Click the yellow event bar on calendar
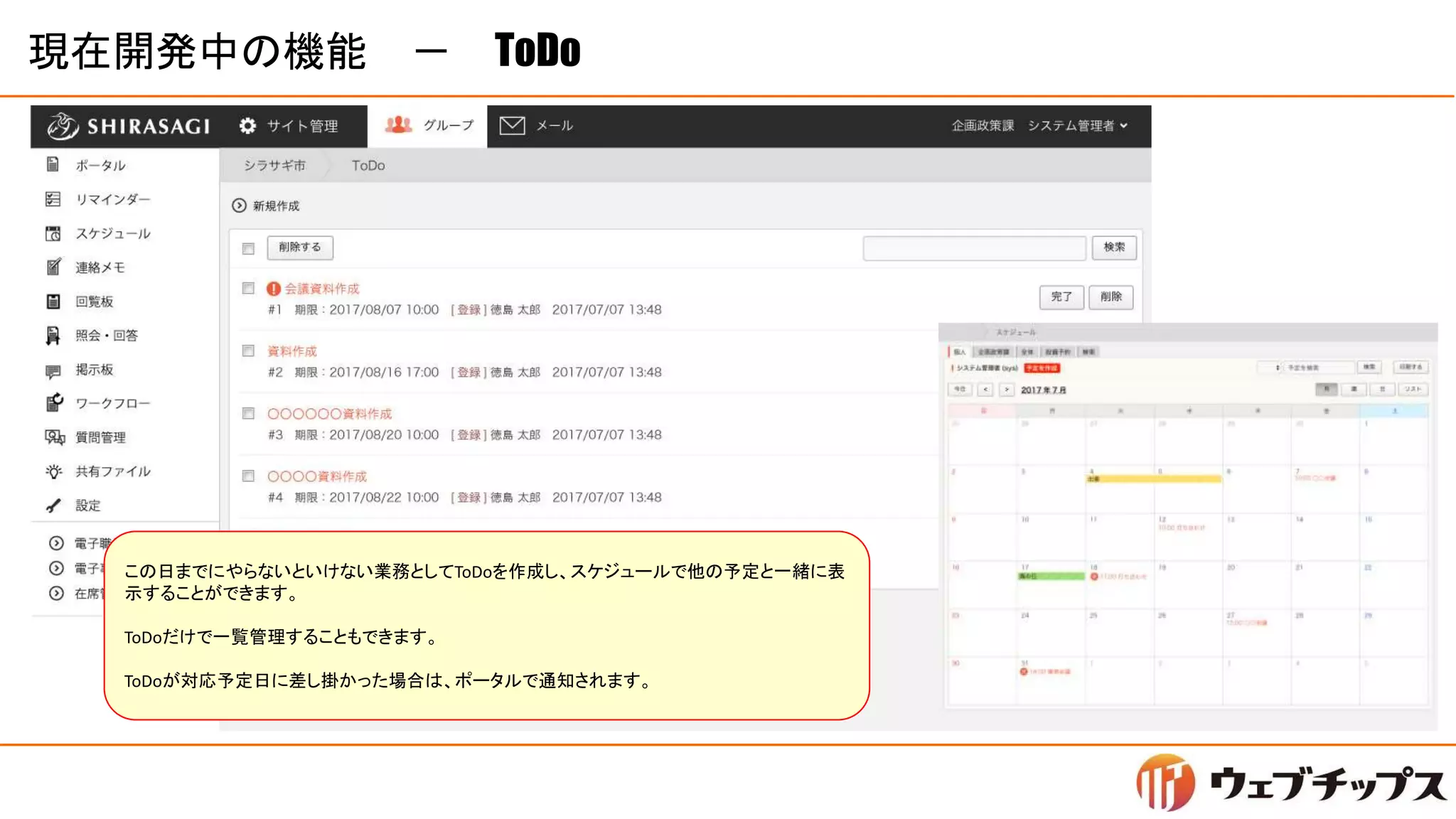 coord(1154,479)
